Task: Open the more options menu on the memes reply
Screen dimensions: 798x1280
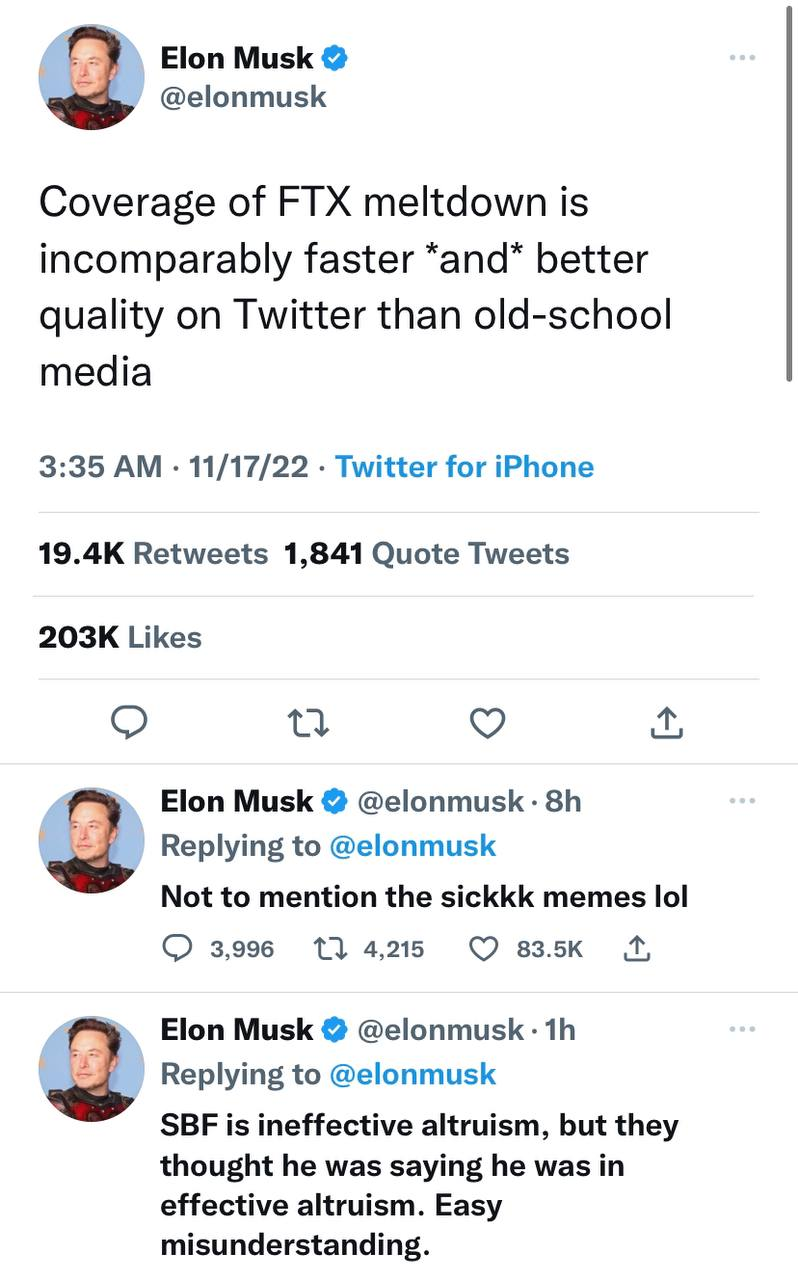Action: [742, 800]
